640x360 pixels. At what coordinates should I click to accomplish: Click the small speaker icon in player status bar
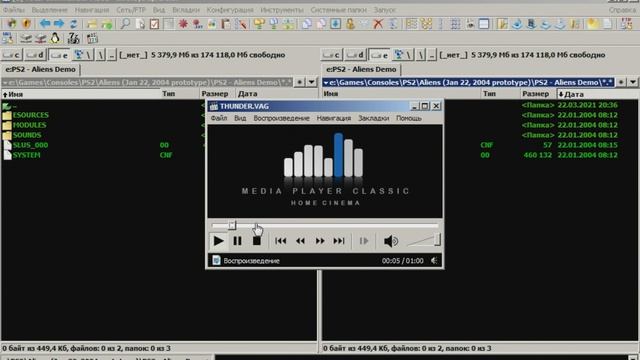(x=434, y=260)
